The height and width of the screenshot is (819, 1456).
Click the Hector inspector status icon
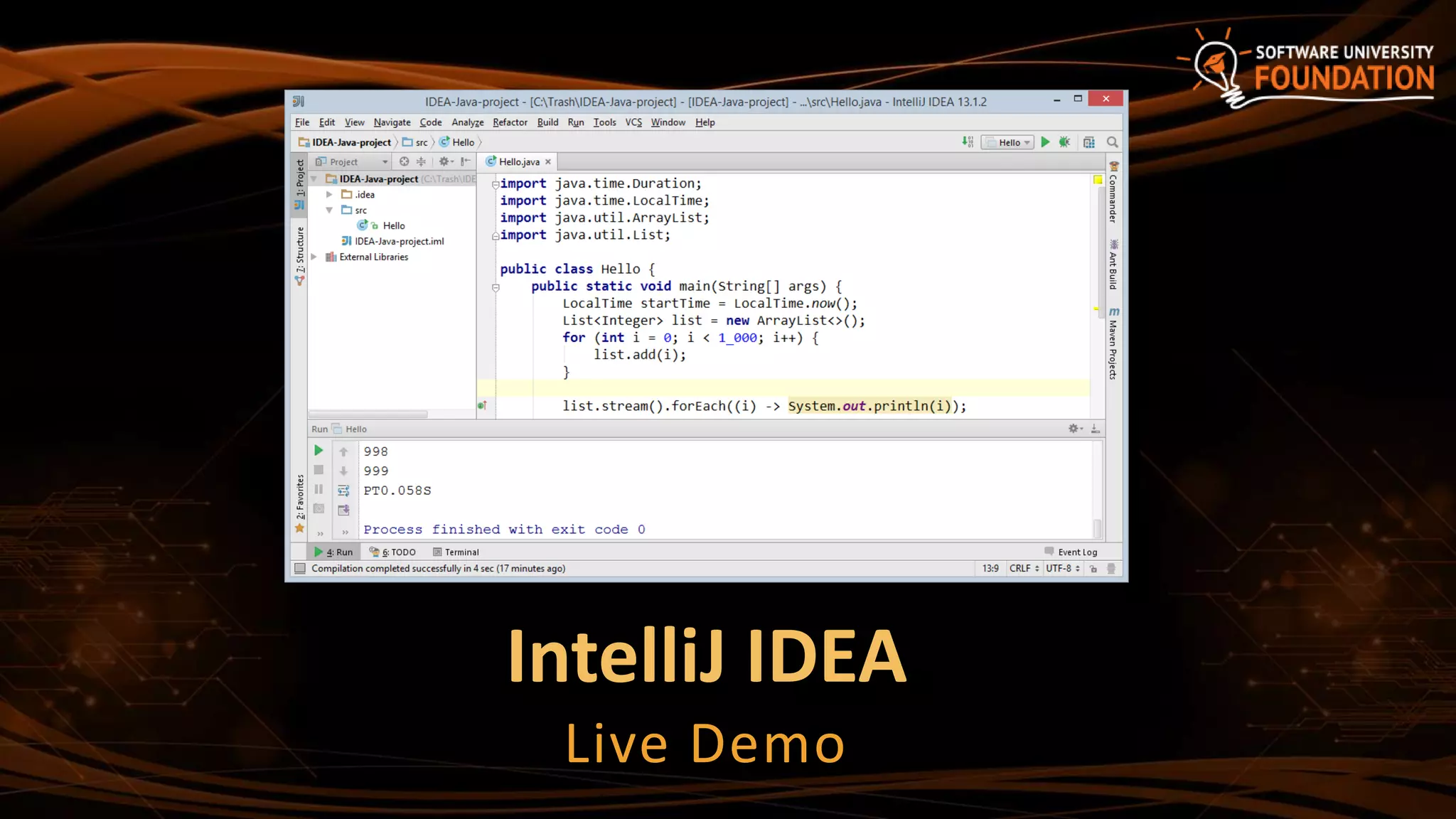(x=1111, y=569)
